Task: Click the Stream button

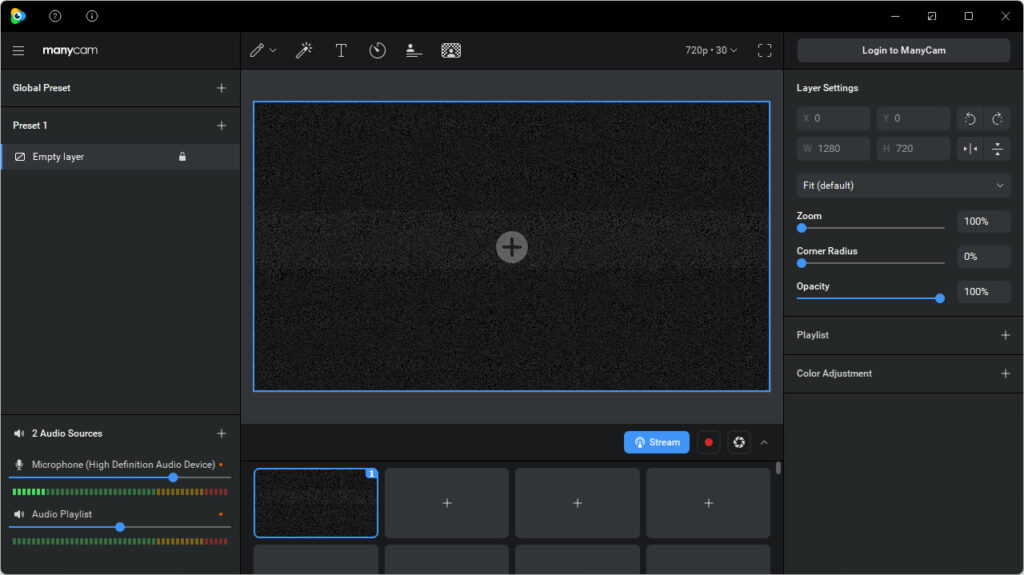Action: click(x=656, y=442)
